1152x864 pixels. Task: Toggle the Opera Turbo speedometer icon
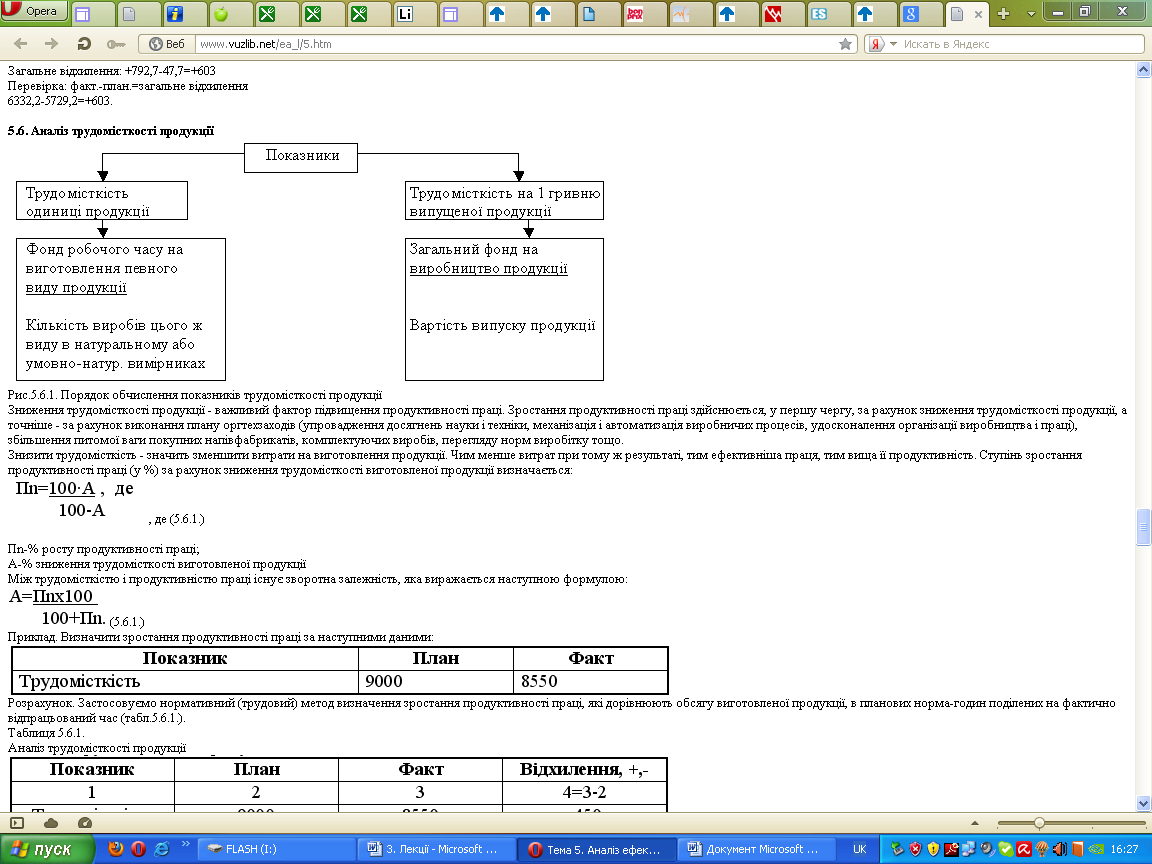[x=84, y=823]
